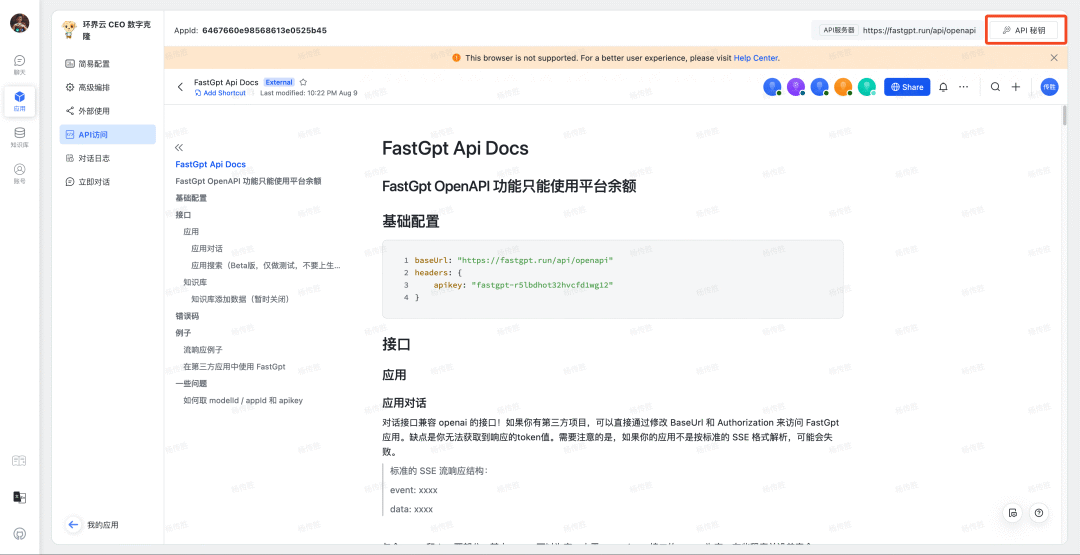Image resolution: width=1080 pixels, height=555 pixels.
Task: Select the API访问 menu item
Action: pos(107,134)
